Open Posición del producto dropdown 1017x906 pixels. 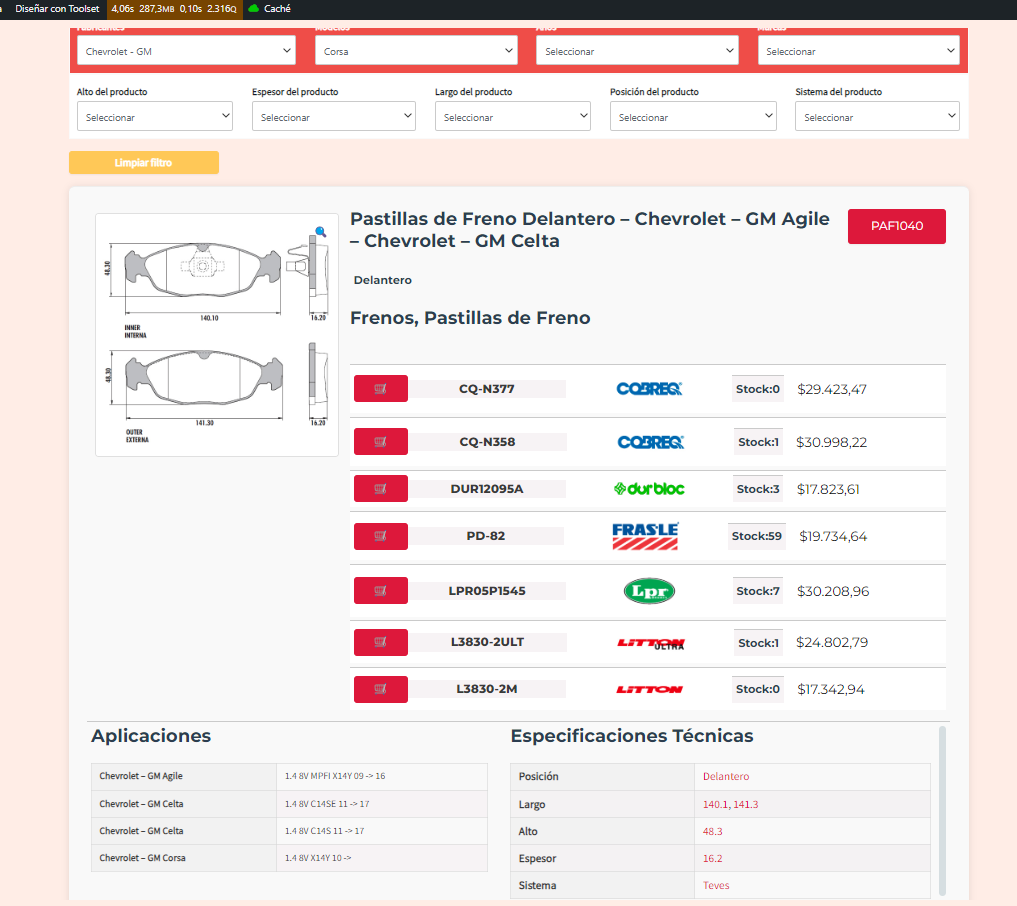tap(693, 117)
